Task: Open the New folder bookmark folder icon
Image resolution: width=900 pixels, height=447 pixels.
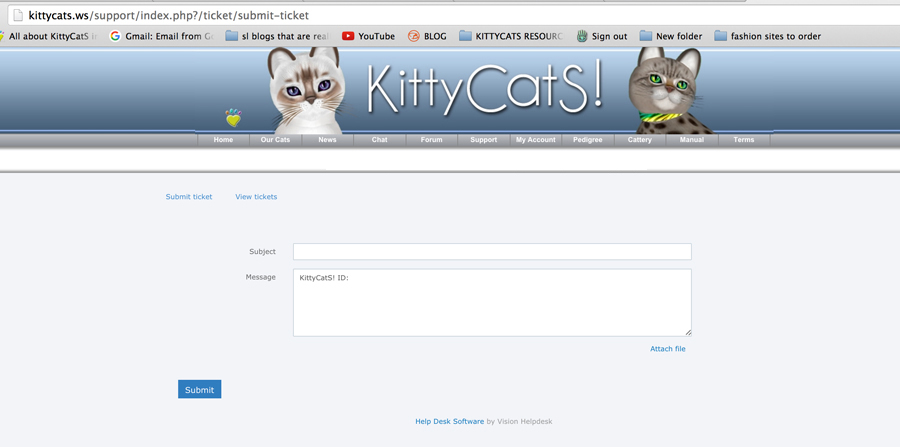Action: click(x=646, y=36)
